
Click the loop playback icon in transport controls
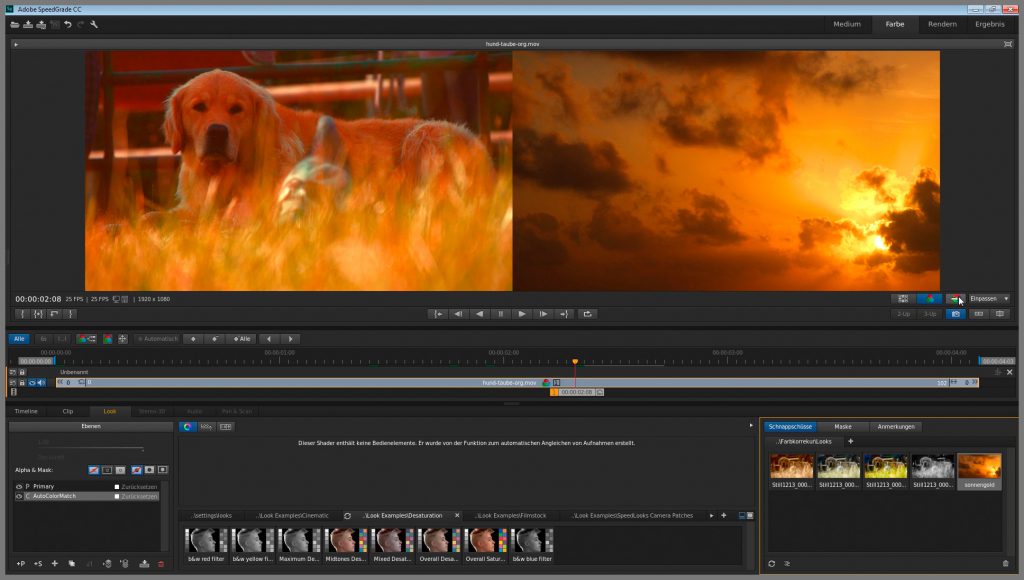[589, 313]
